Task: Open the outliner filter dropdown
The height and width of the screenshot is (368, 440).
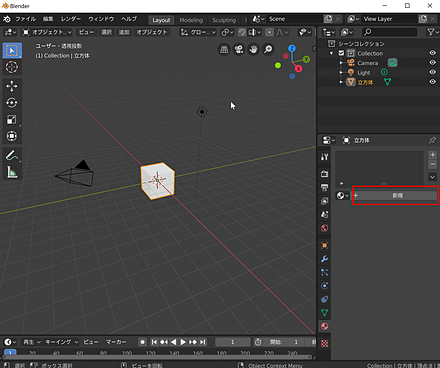Action: coord(432,32)
